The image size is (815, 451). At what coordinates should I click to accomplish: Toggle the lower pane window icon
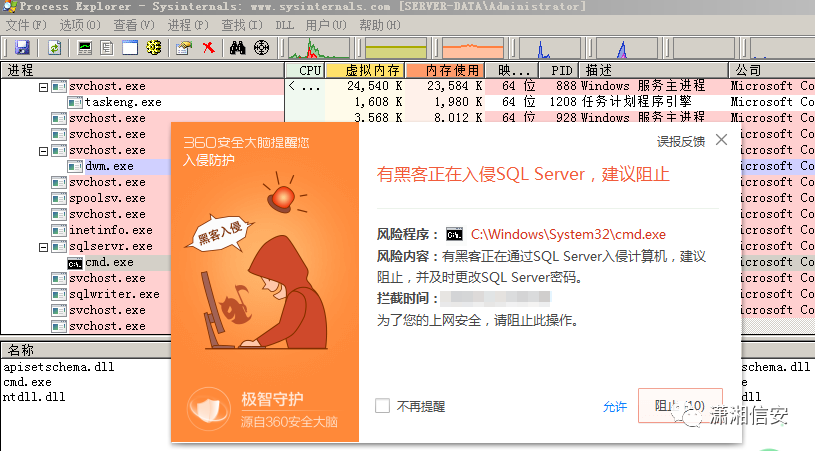(x=130, y=48)
